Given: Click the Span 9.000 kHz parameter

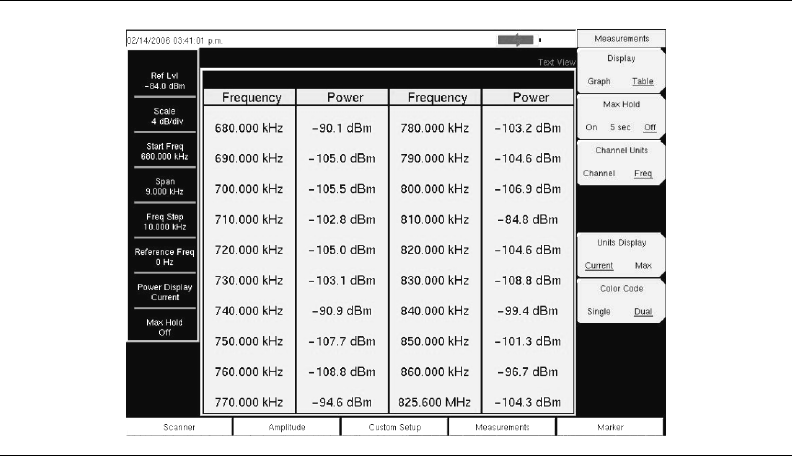Looking at the screenshot, I should click(165, 186).
